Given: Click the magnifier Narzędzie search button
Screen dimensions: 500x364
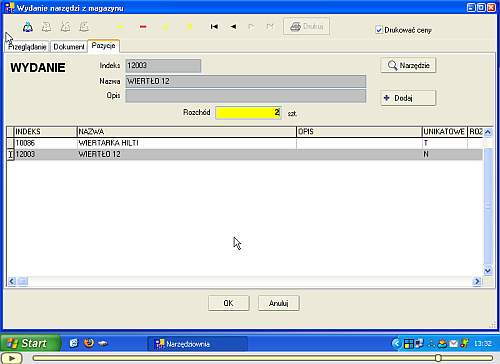Looking at the screenshot, I should [x=408, y=65].
